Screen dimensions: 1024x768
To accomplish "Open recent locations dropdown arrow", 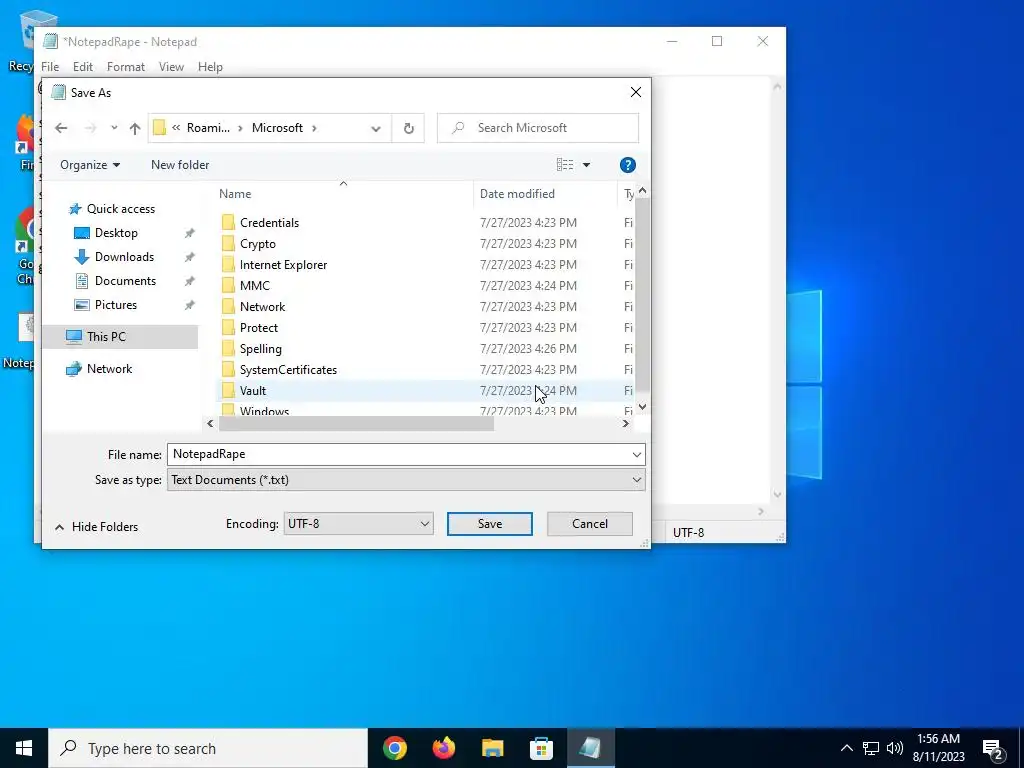I will [114, 128].
